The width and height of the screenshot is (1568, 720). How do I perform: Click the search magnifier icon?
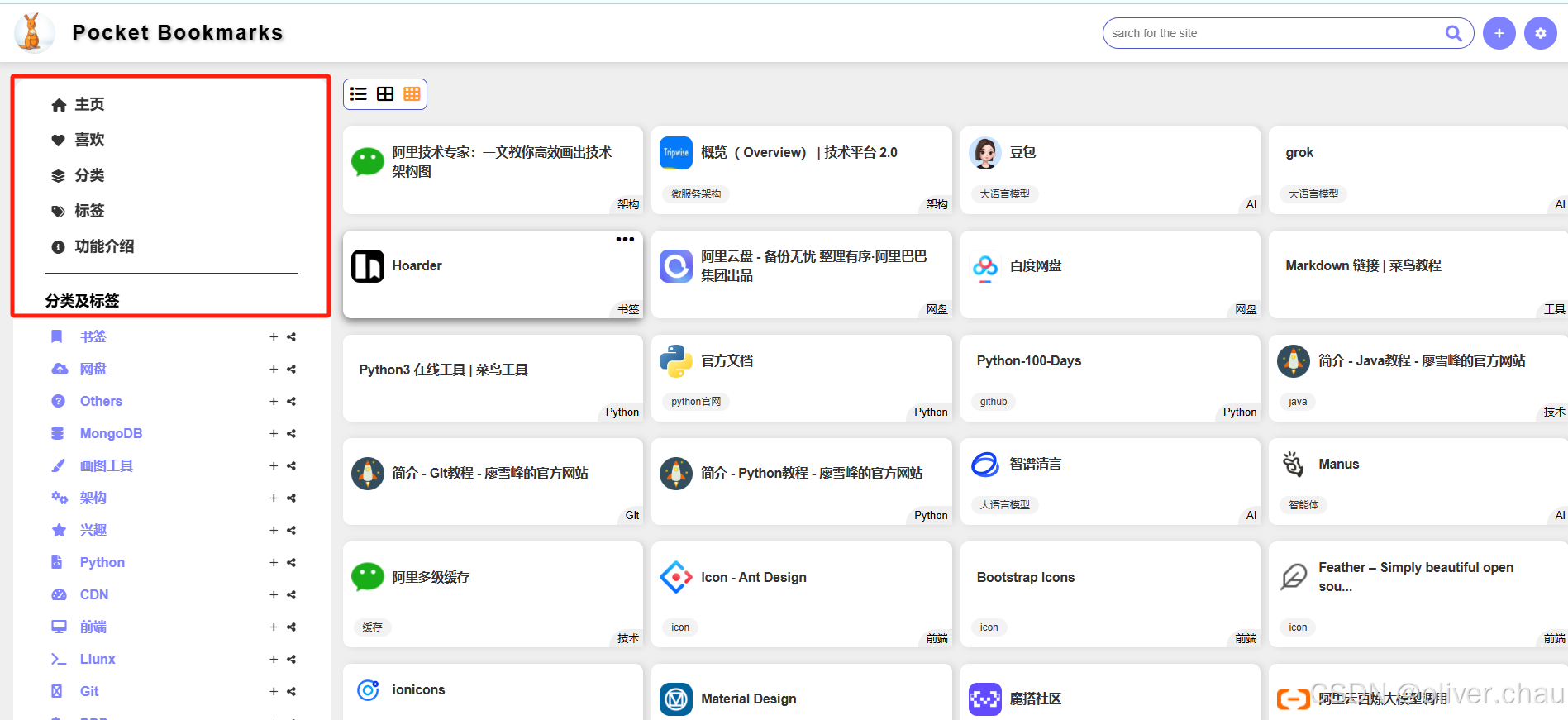click(x=1453, y=33)
